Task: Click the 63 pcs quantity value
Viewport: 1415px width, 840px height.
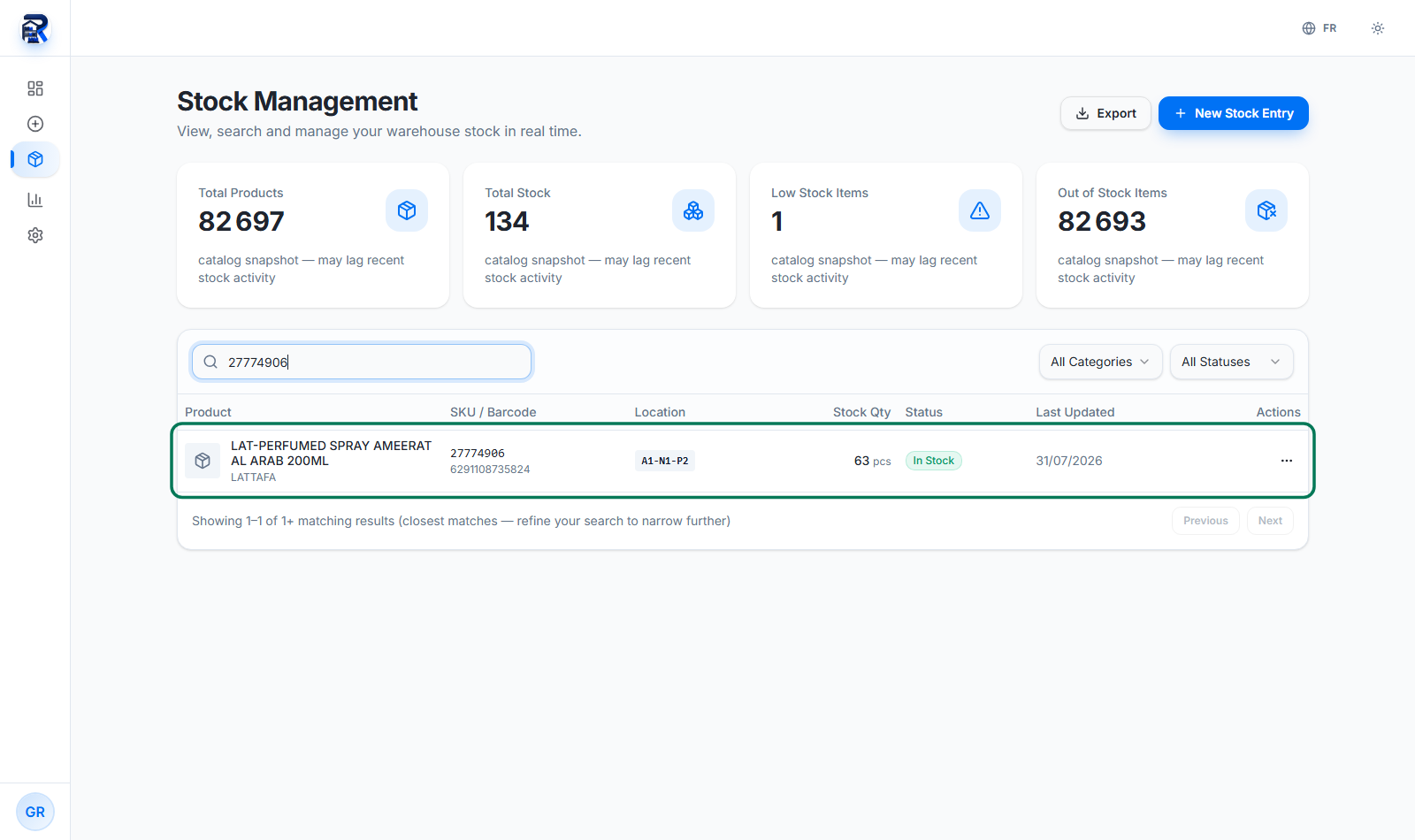Action: [872, 461]
